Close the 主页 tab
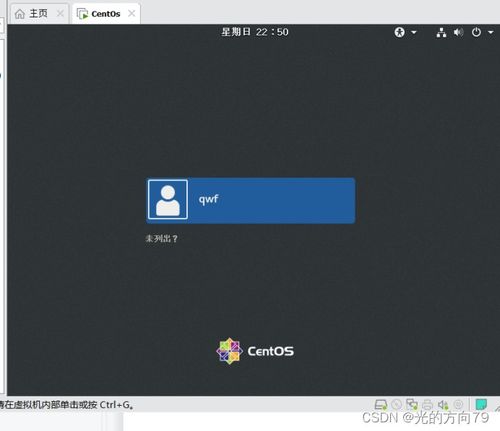Image resolution: width=500 pixels, height=431 pixels. click(x=60, y=14)
